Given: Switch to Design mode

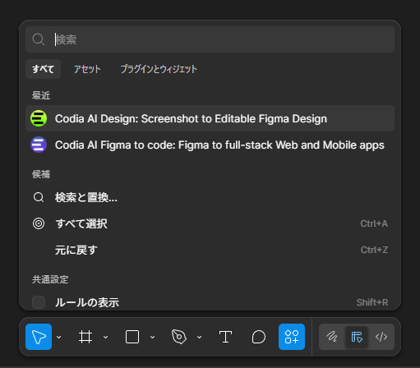Looking at the screenshot, I should point(357,337).
